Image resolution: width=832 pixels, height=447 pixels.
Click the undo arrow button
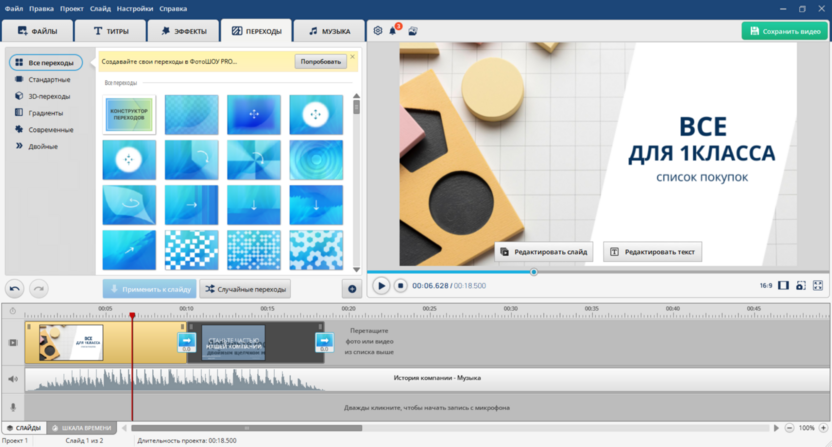pyautogui.click(x=15, y=288)
